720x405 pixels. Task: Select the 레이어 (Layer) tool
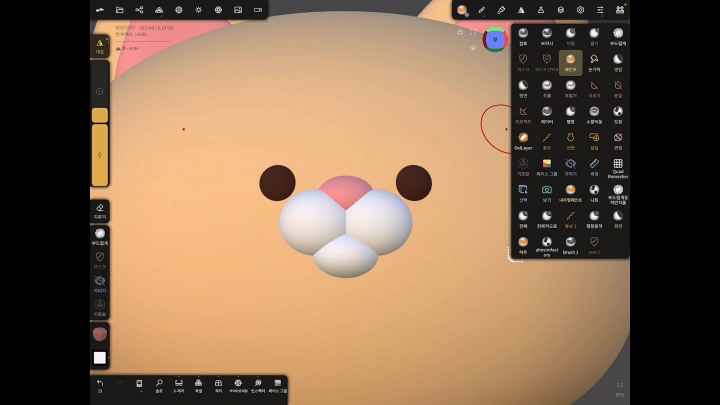[x=547, y=115]
